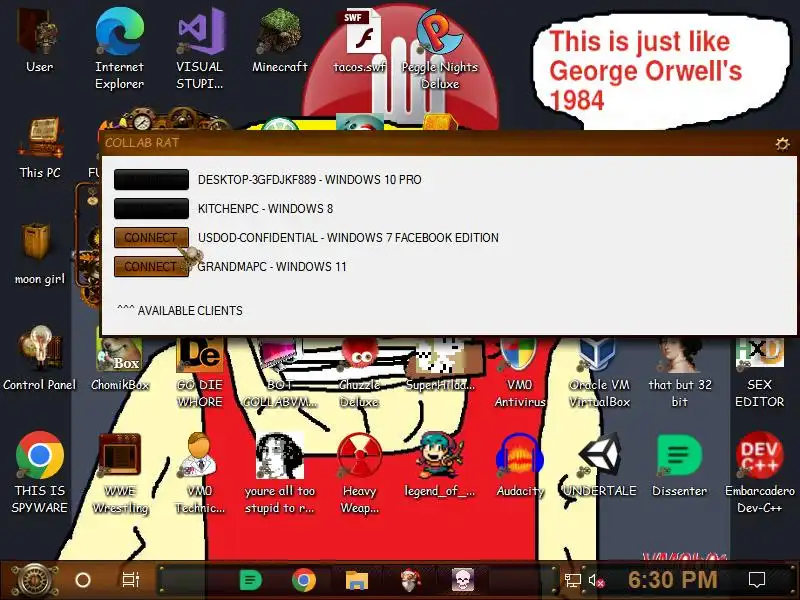
Task: Click muted volume icon in tray
Action: click(596, 580)
